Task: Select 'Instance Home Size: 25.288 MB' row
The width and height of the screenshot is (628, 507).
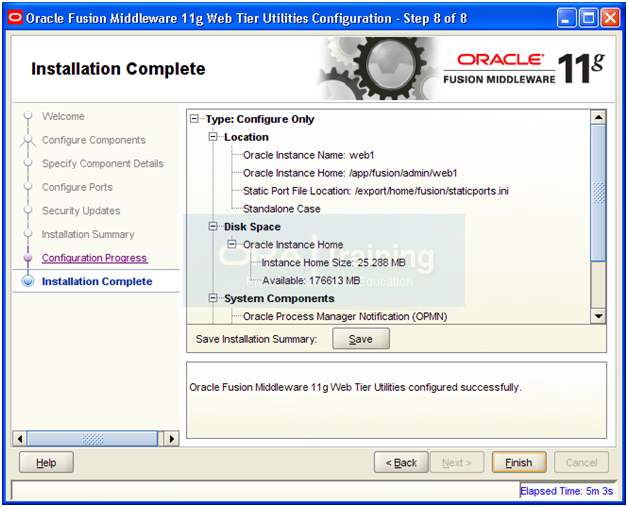Action: 333,263
